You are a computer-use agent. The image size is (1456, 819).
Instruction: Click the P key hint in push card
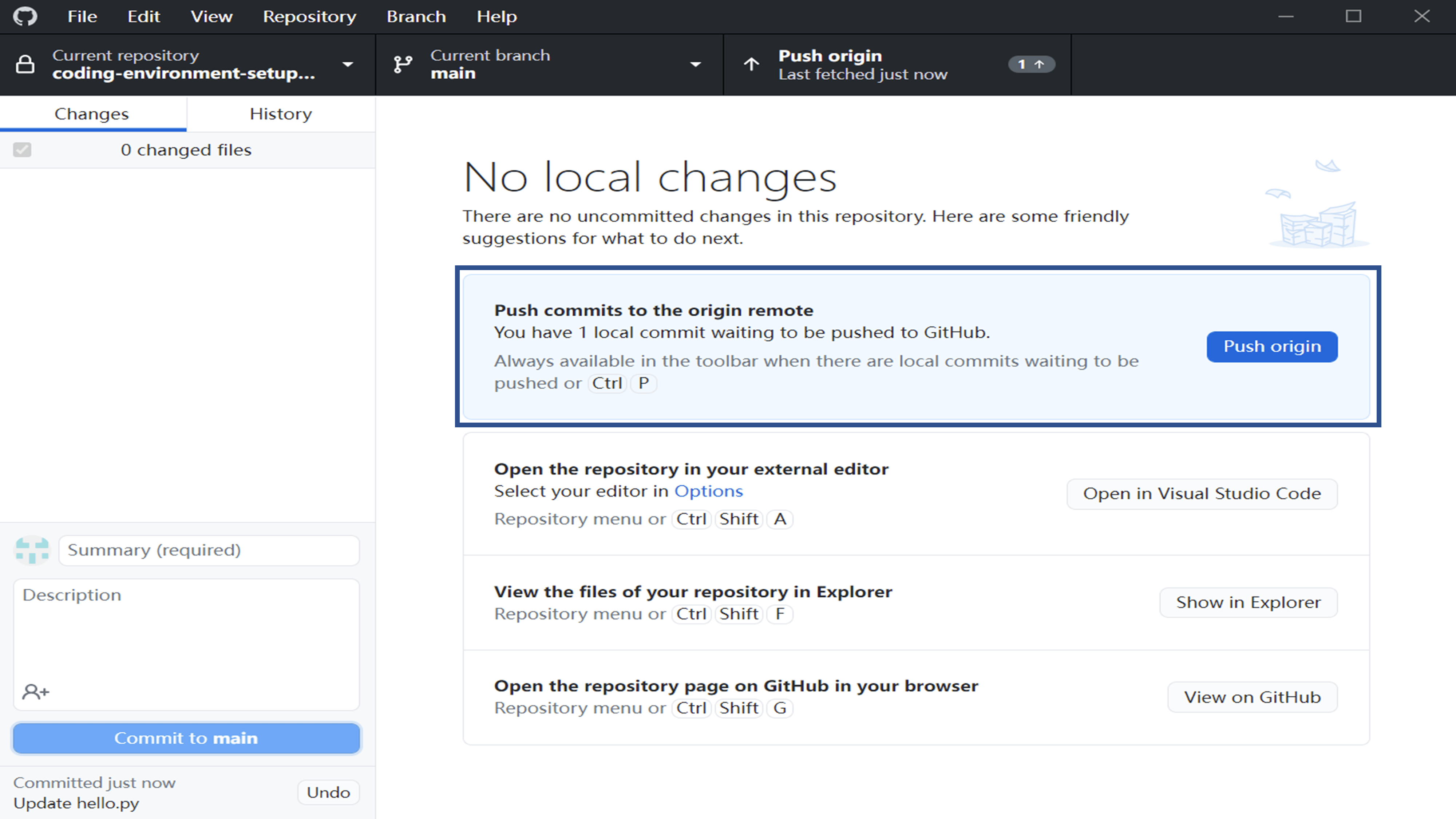coord(643,383)
